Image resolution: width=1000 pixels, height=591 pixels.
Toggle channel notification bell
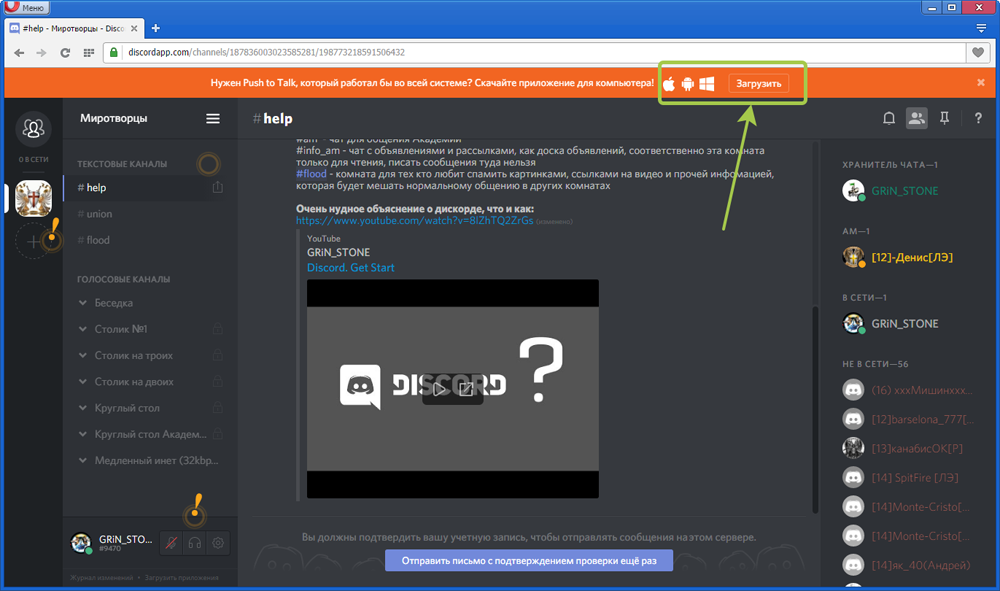point(888,118)
